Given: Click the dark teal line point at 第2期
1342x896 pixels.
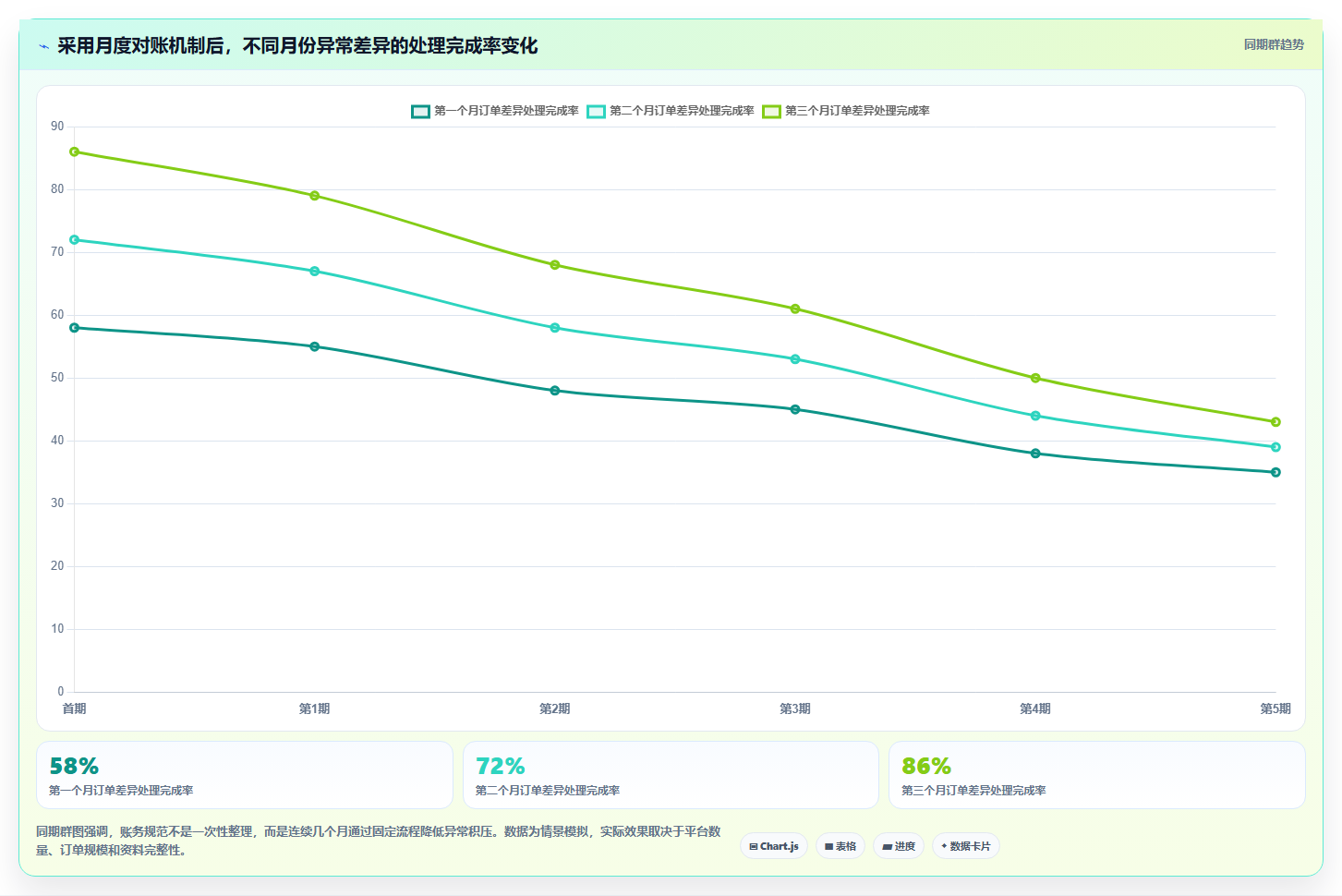Looking at the screenshot, I should tap(555, 391).
